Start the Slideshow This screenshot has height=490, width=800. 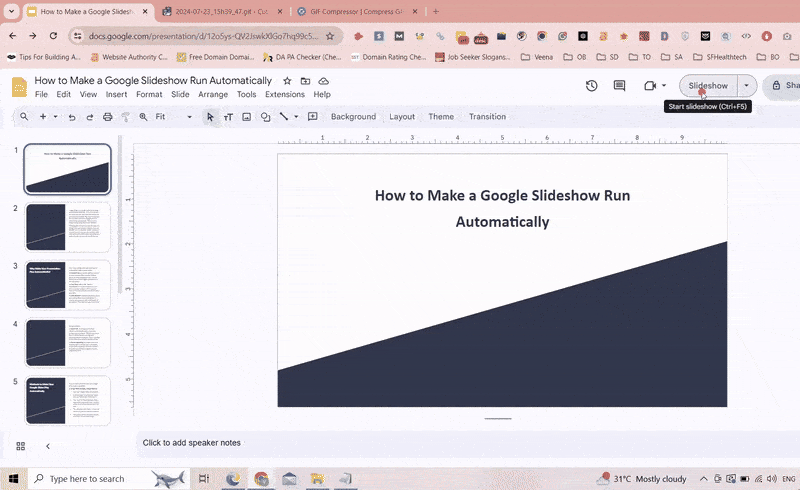[708, 86]
